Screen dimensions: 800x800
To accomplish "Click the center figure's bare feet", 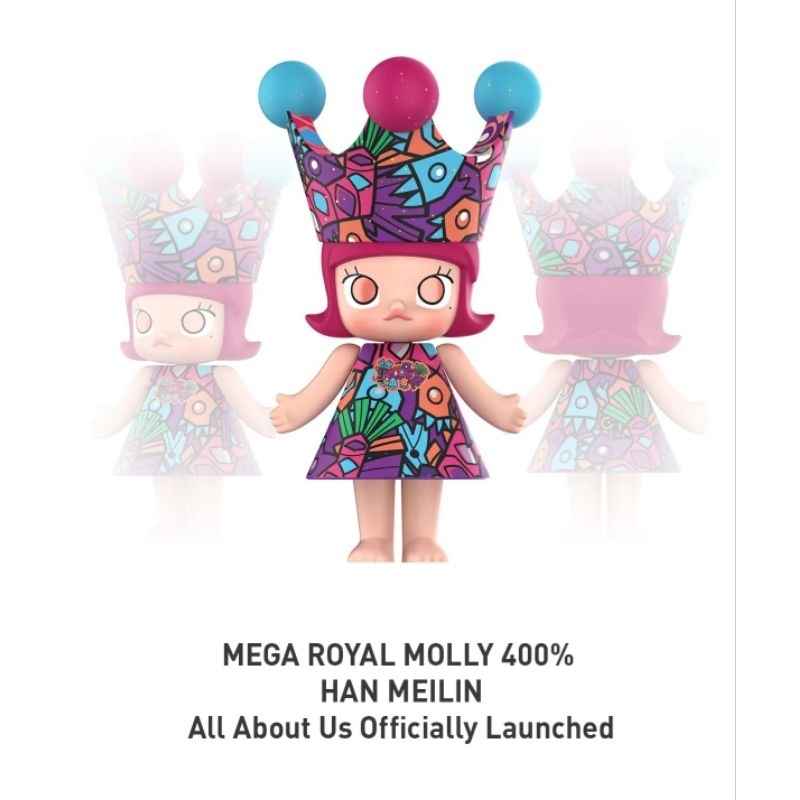I will [x=398, y=552].
